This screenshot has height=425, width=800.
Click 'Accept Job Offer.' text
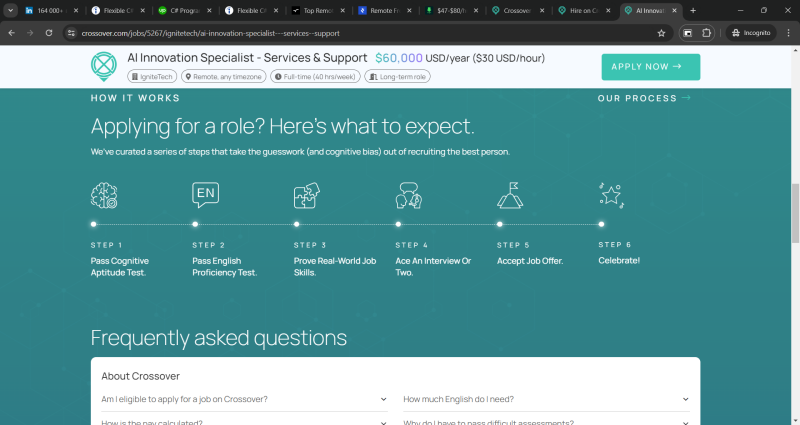[x=530, y=261]
